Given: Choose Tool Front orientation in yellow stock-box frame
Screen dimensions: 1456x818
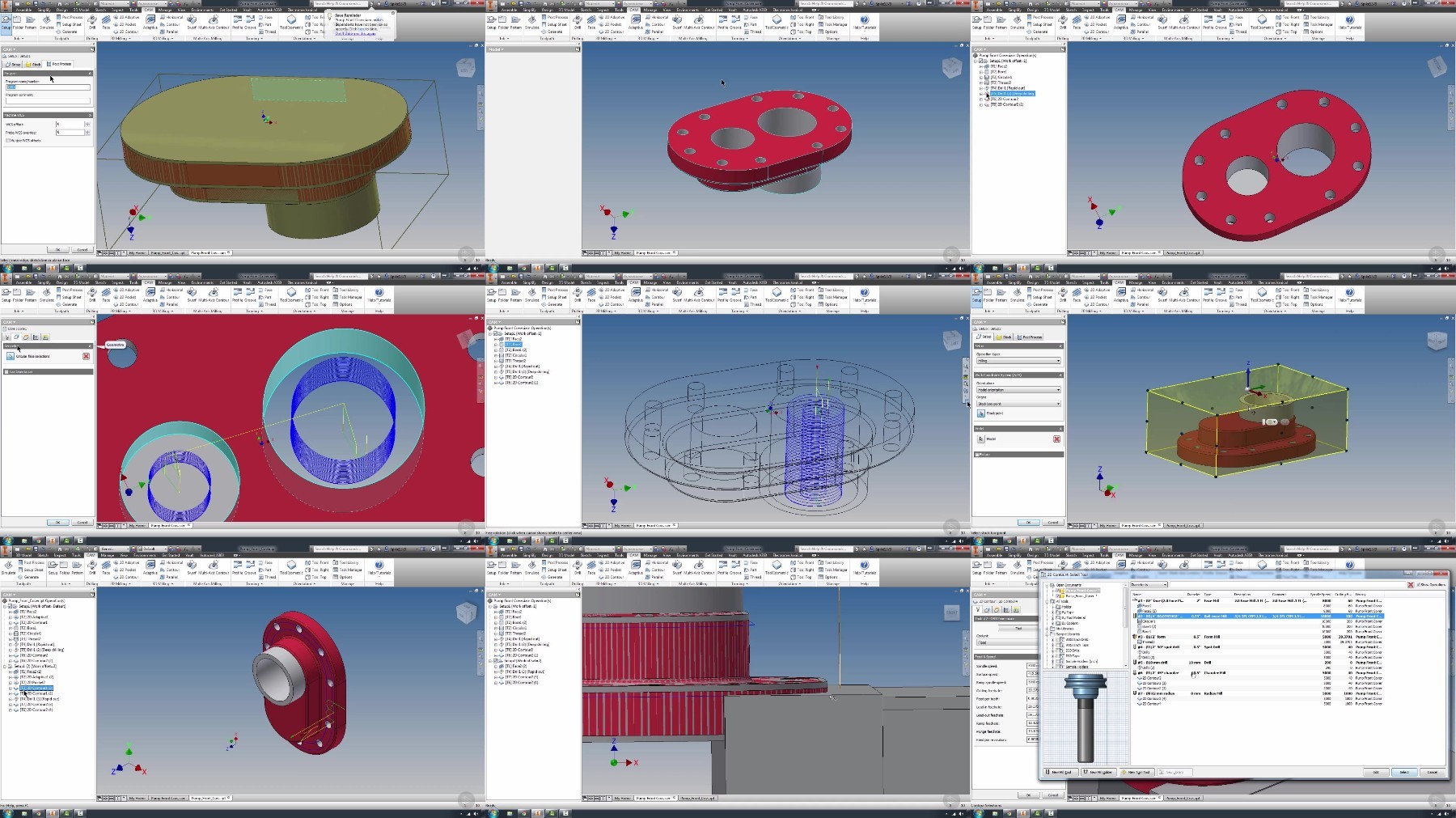Looking at the screenshot, I should coord(1287,290).
